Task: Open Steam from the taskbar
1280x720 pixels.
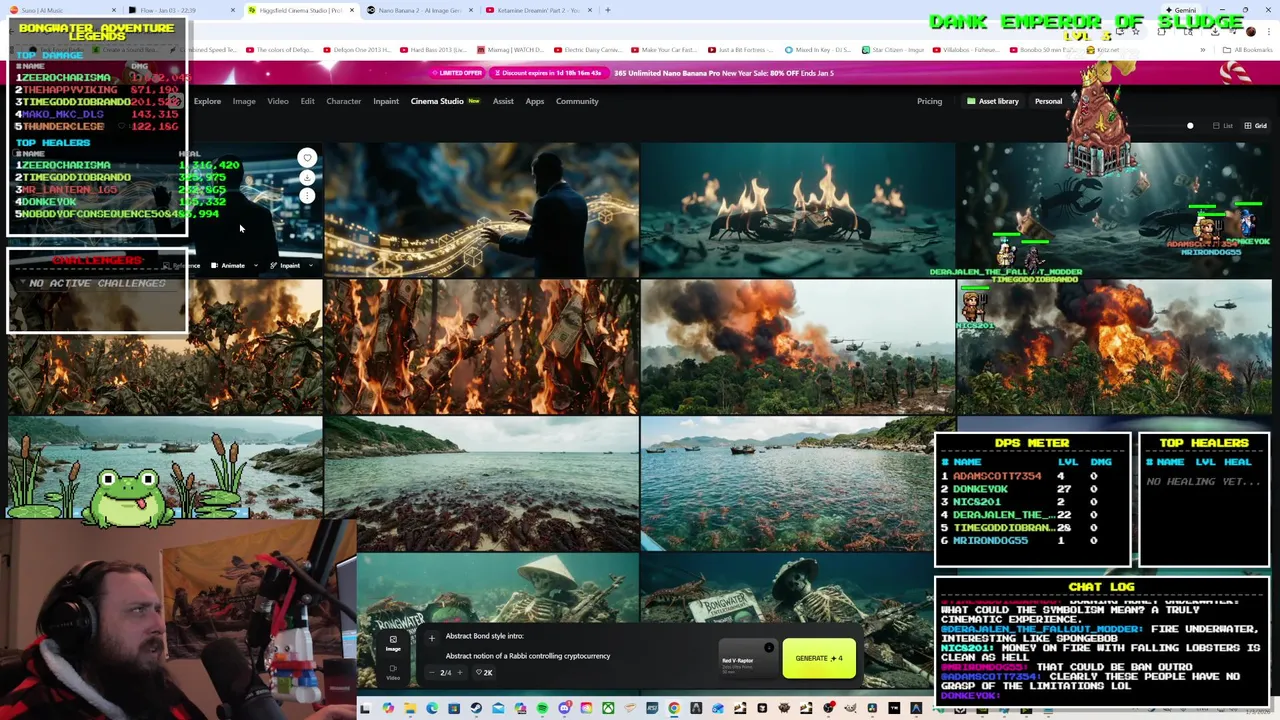Action: (x=476, y=709)
